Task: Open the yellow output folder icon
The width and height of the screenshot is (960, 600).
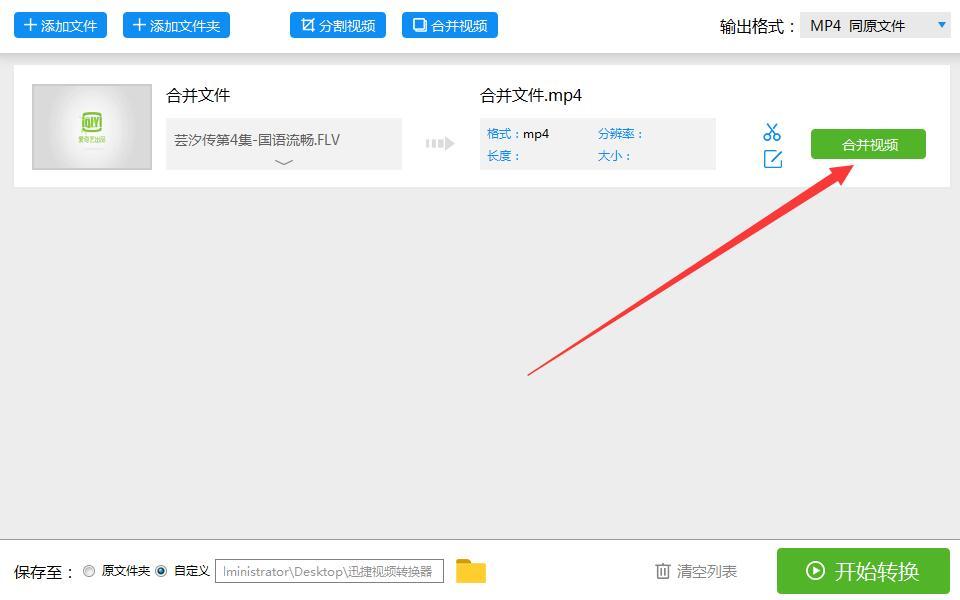Action: (x=470, y=571)
